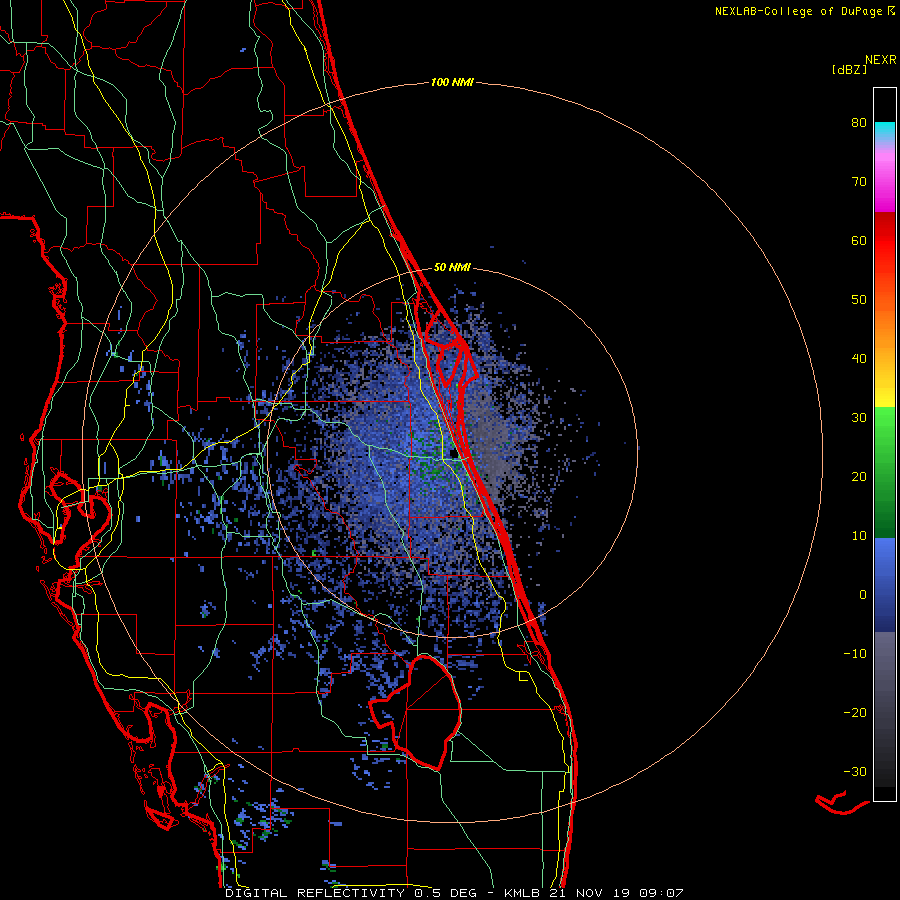The width and height of the screenshot is (900, 900).
Task: Select the 80 dBZ scale value
Action: (859, 123)
